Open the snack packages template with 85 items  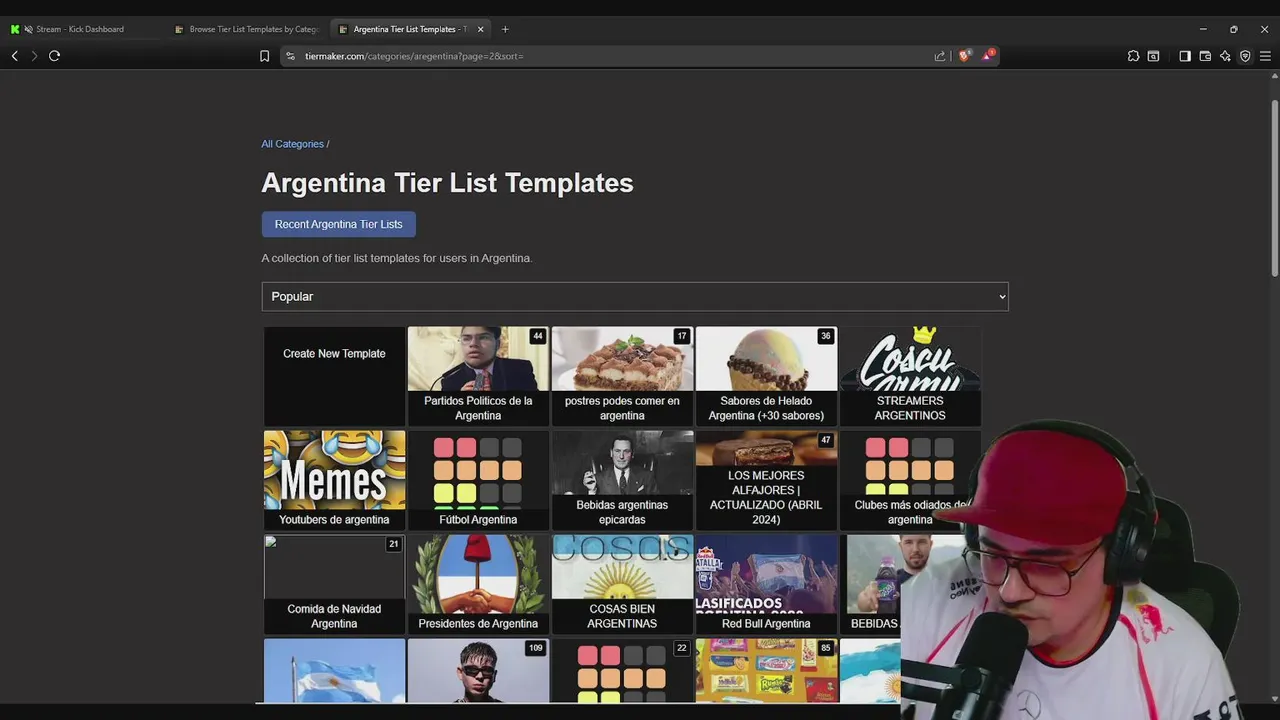766,671
